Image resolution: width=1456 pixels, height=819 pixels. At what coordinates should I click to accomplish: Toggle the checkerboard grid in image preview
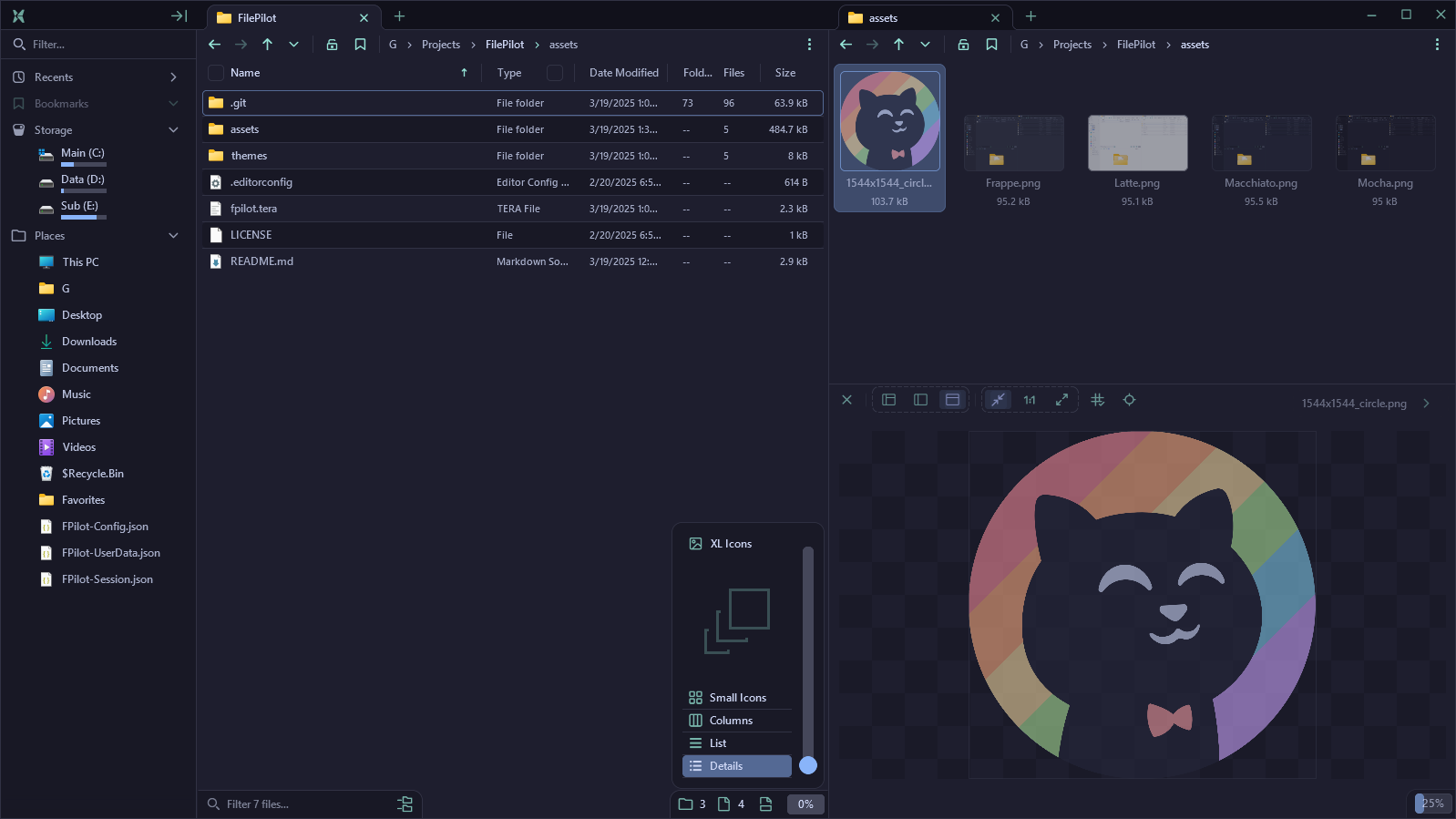coord(1097,400)
